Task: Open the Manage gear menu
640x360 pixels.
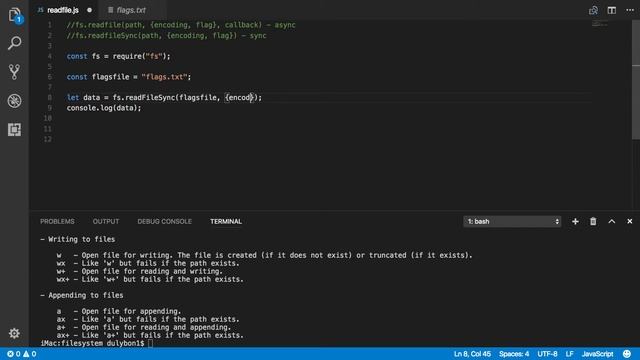Action: (x=14, y=333)
